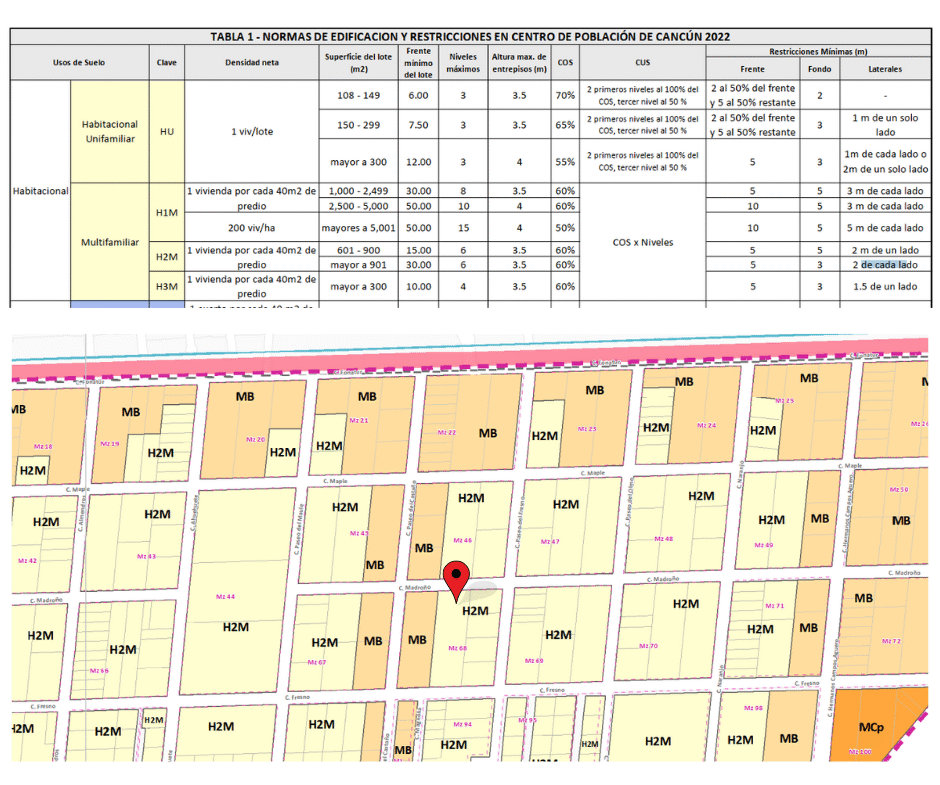Click the 'mayor a 901' cell
This screenshot has height=785, width=940.
pos(358,264)
